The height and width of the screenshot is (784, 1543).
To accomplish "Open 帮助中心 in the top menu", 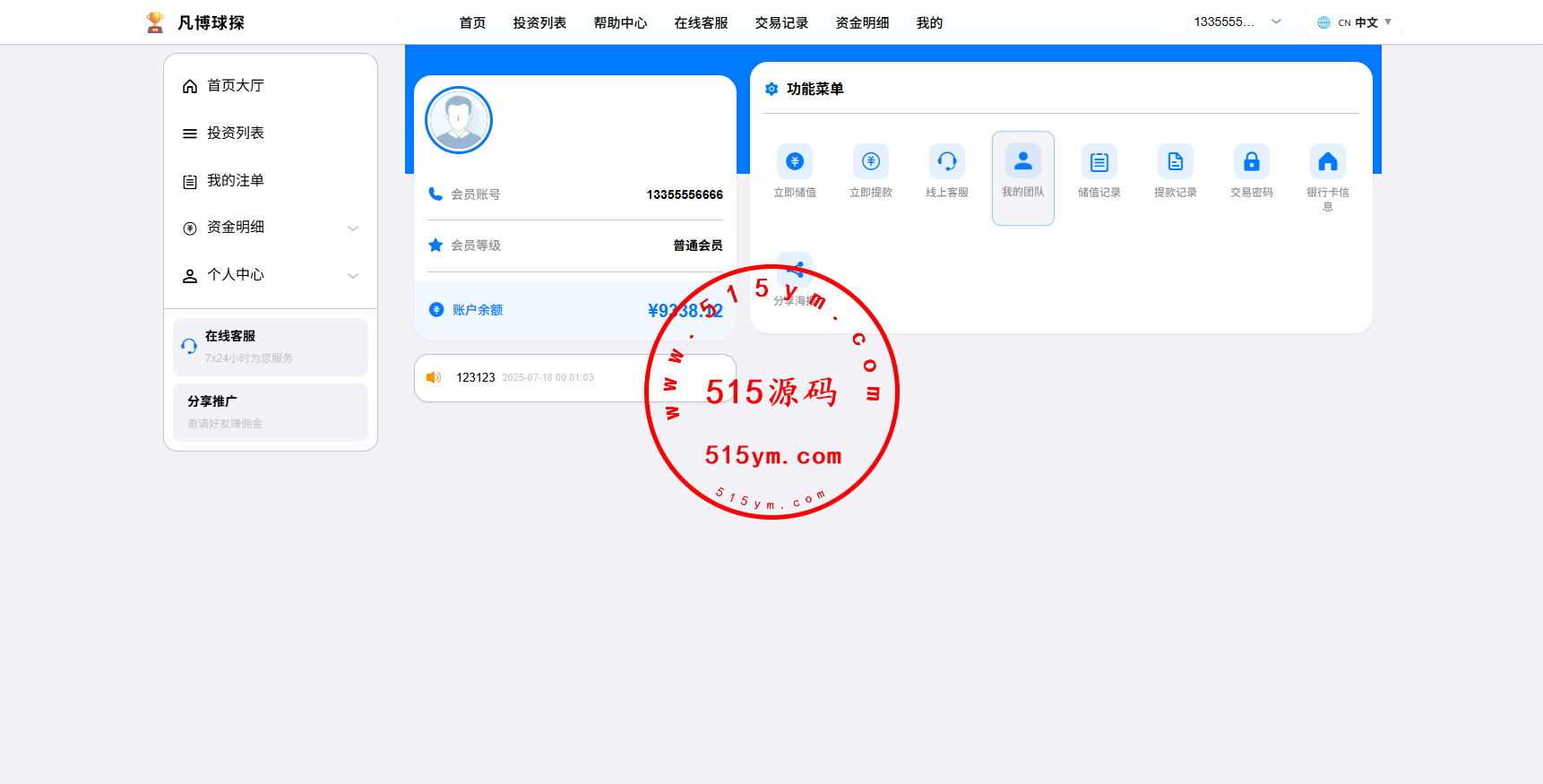I will pyautogui.click(x=620, y=23).
